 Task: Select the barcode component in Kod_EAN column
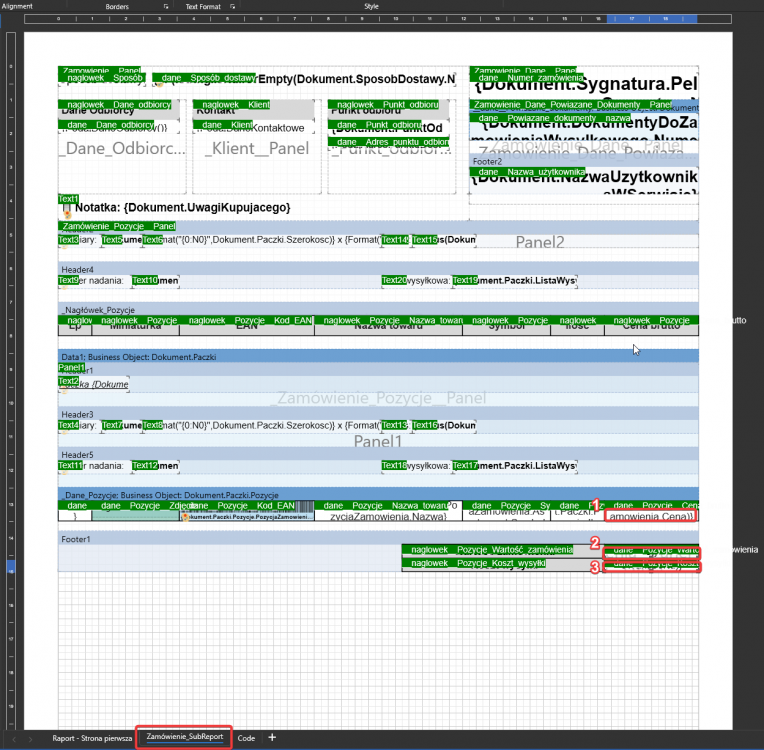tap(305, 506)
